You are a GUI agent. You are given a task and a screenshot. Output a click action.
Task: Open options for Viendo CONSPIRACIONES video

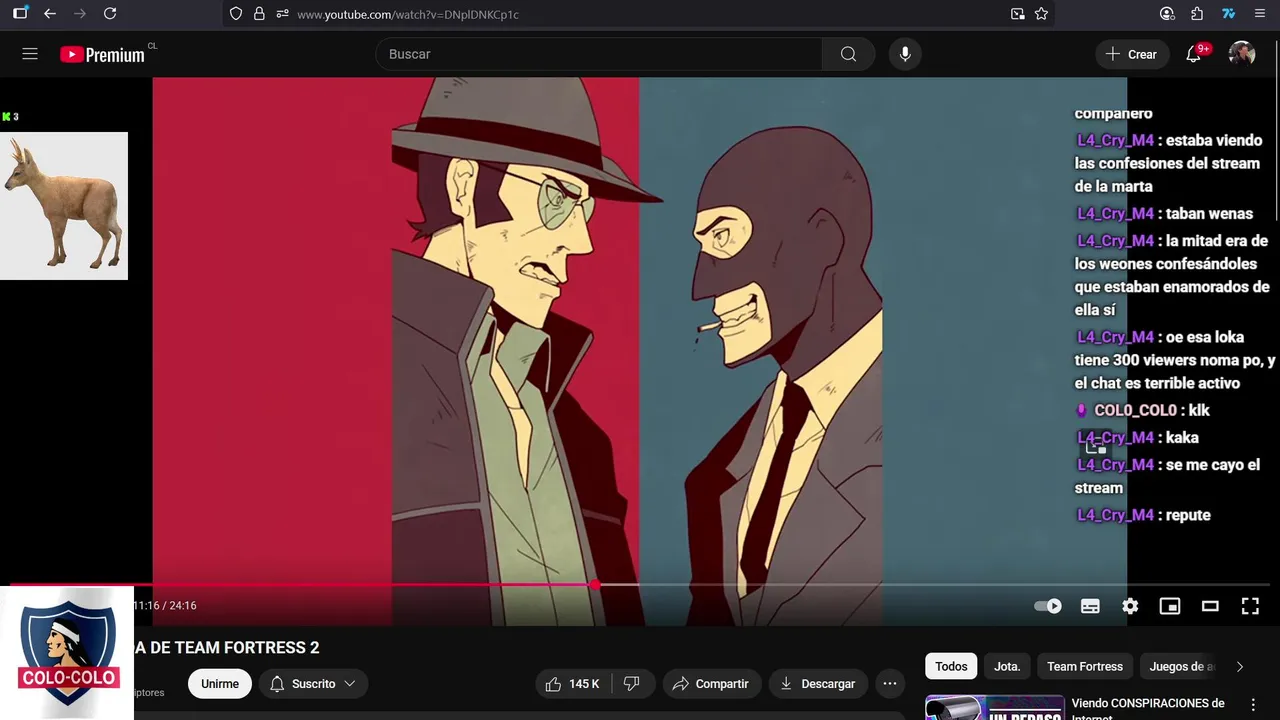tap(1252, 705)
